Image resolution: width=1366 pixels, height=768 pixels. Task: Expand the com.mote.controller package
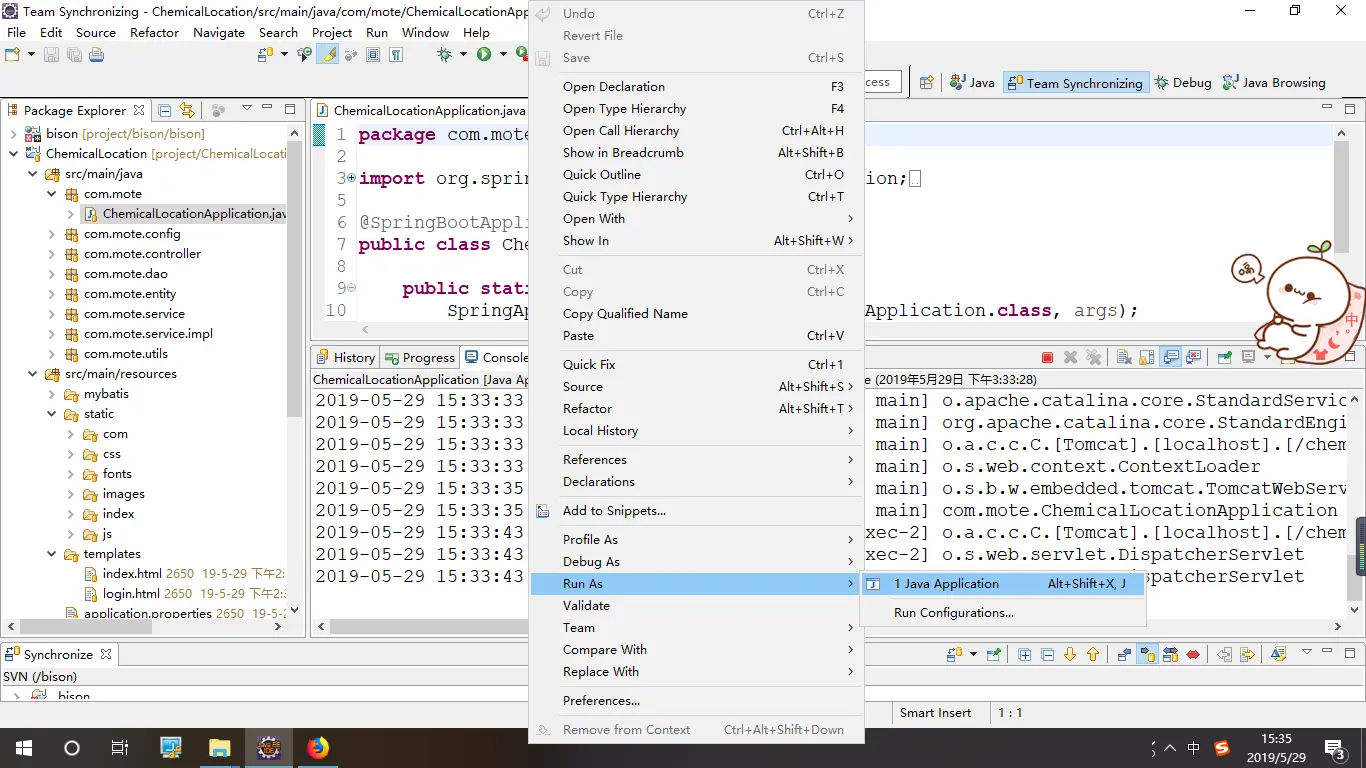click(52, 254)
